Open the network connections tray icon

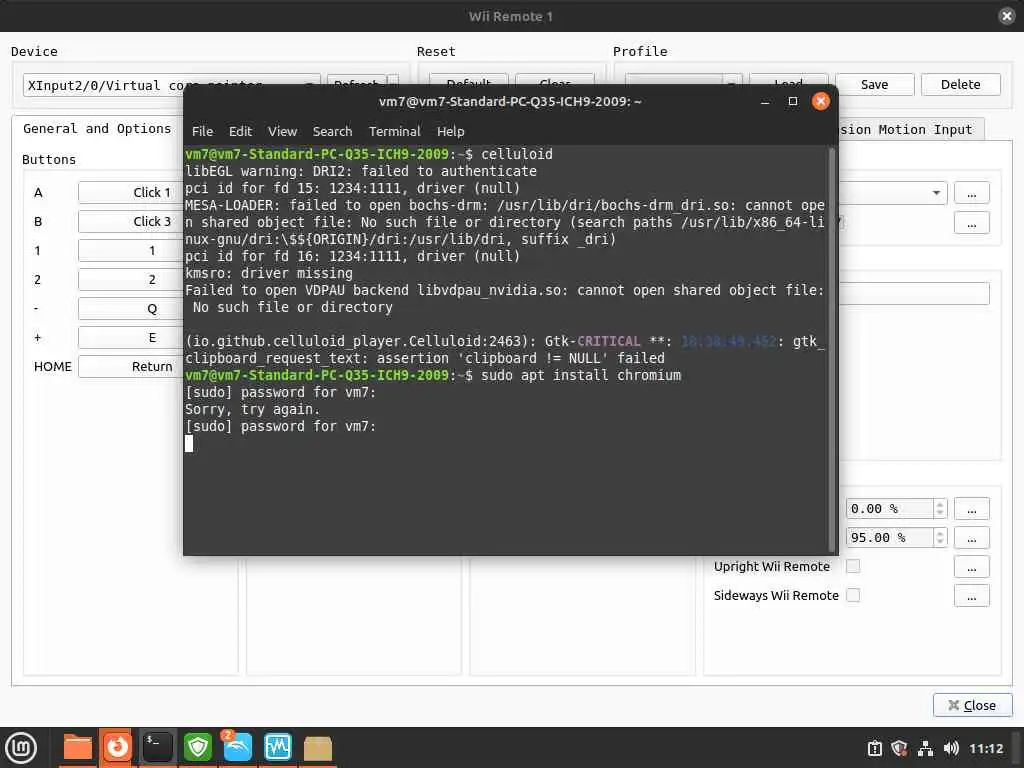(x=925, y=748)
